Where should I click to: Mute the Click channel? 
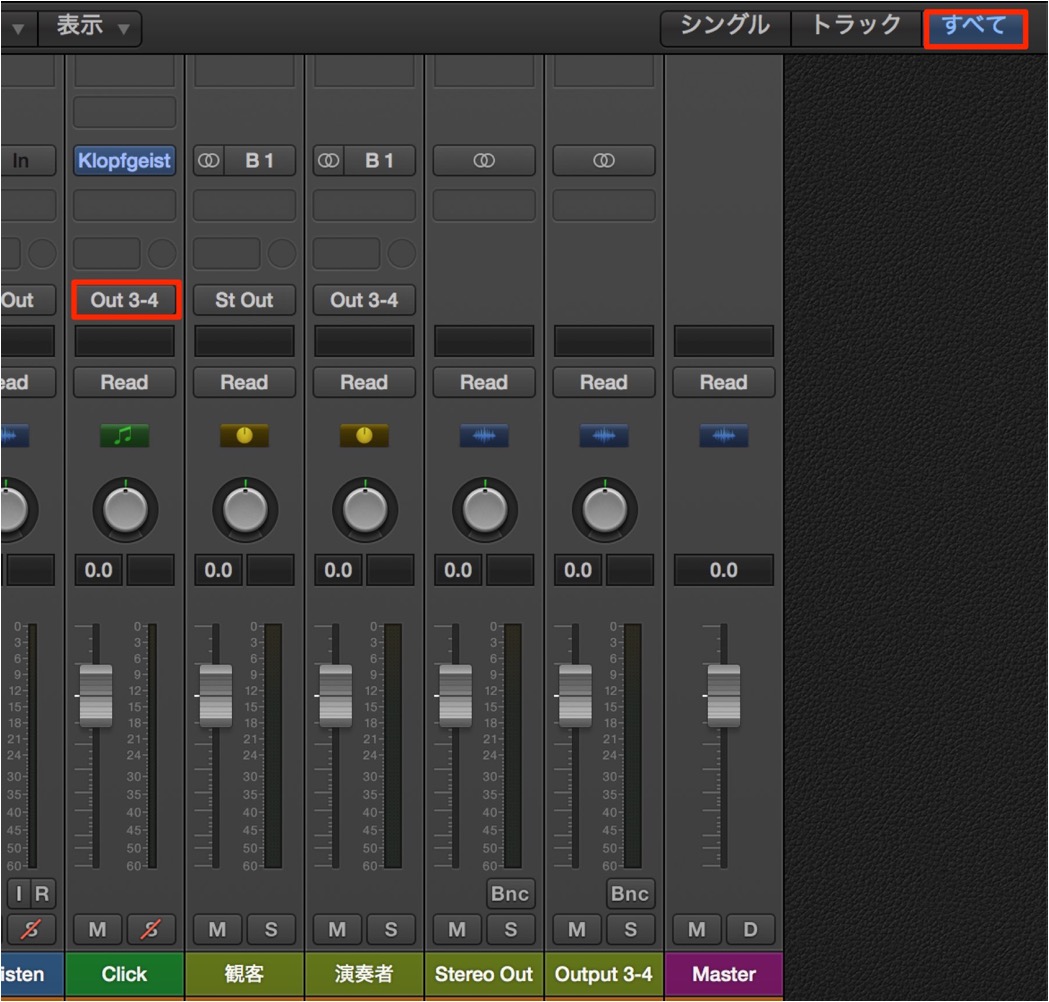98,929
